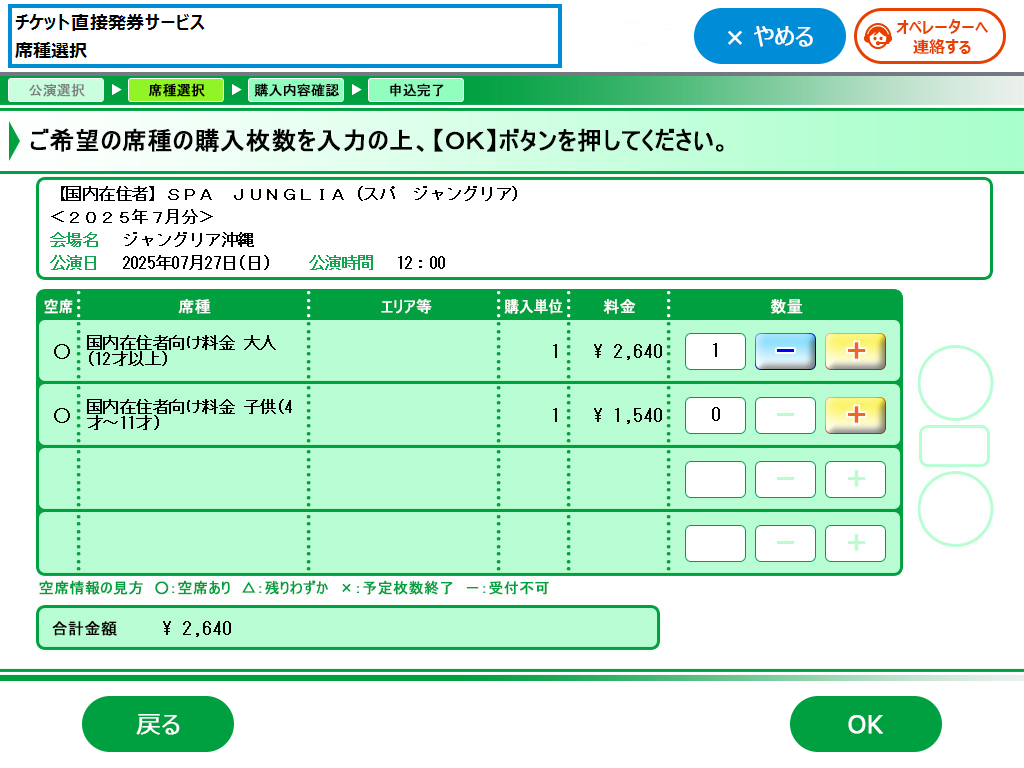The image size is (1024, 768).
Task: Click the child row availability circle icon
Action: click(62, 415)
